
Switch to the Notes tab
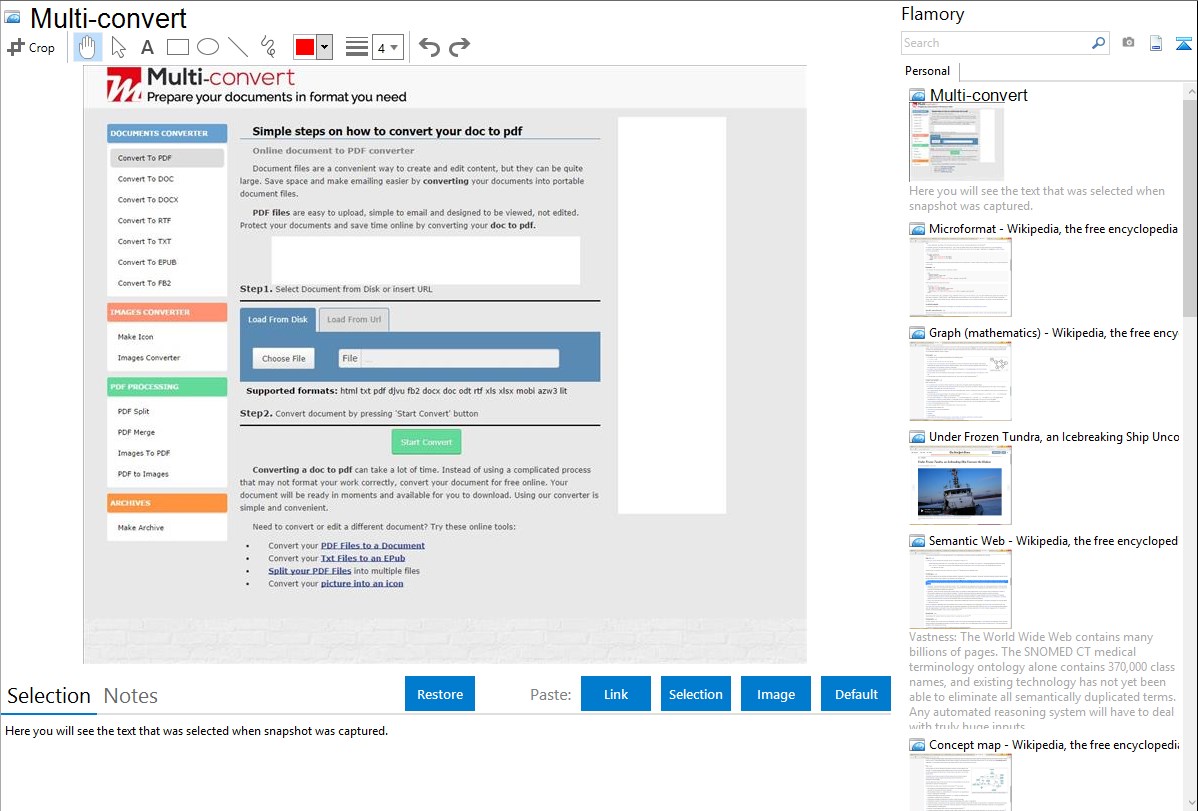click(131, 696)
